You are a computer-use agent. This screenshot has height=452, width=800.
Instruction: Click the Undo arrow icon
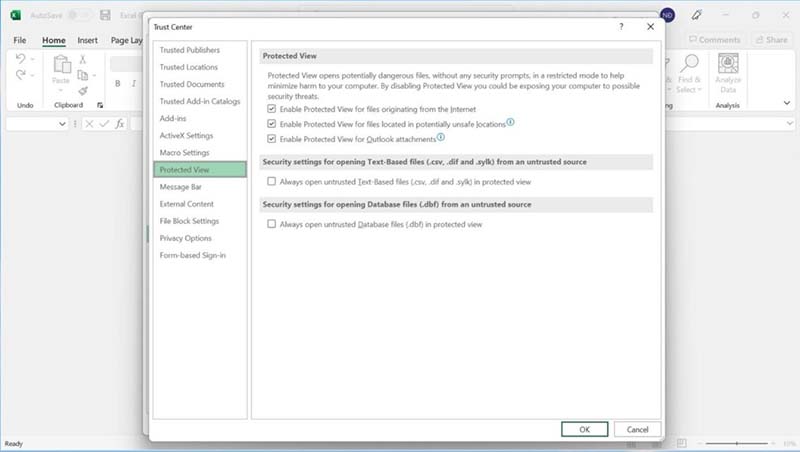click(20, 58)
